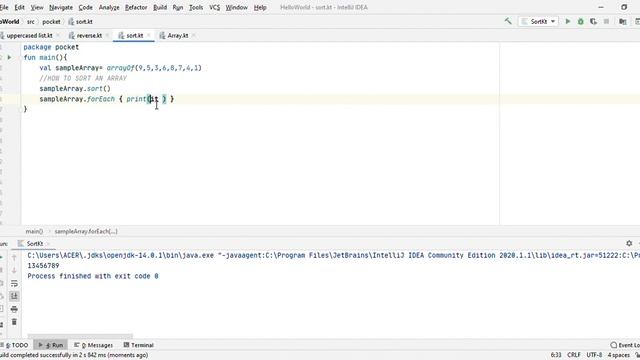Screen dimensions: 640x360
Task: Clear console output with the trash icon
Action: point(14,322)
